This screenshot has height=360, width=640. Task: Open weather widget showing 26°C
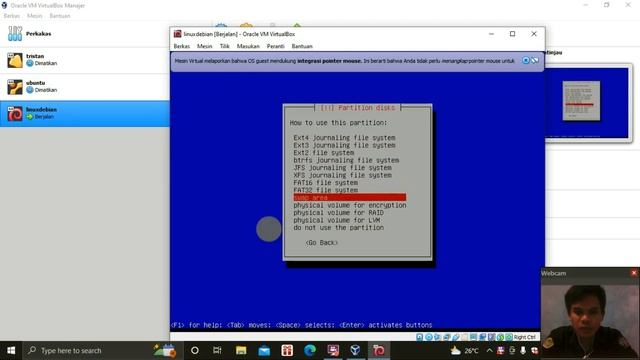point(464,351)
